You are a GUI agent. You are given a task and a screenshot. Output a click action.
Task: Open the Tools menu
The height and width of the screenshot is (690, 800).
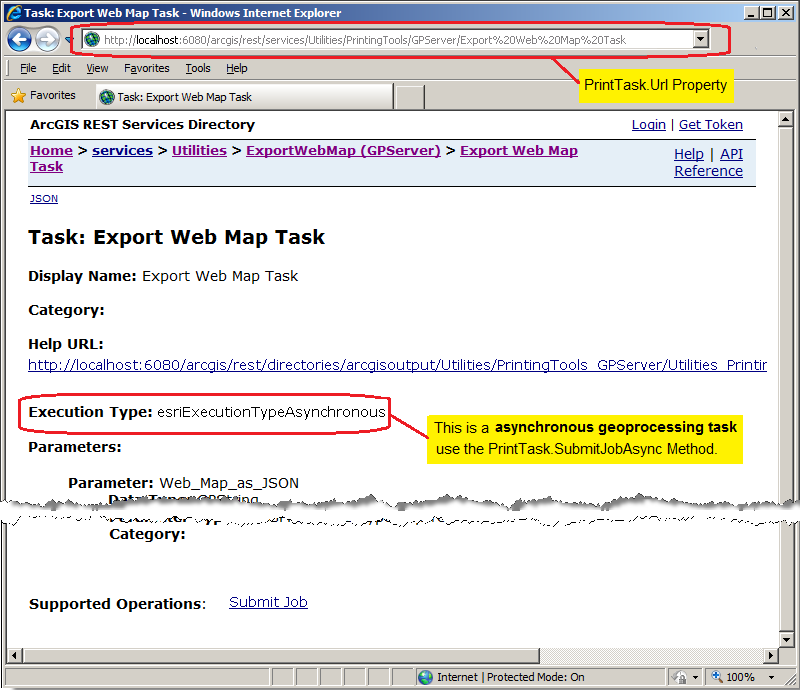pyautogui.click(x=197, y=68)
